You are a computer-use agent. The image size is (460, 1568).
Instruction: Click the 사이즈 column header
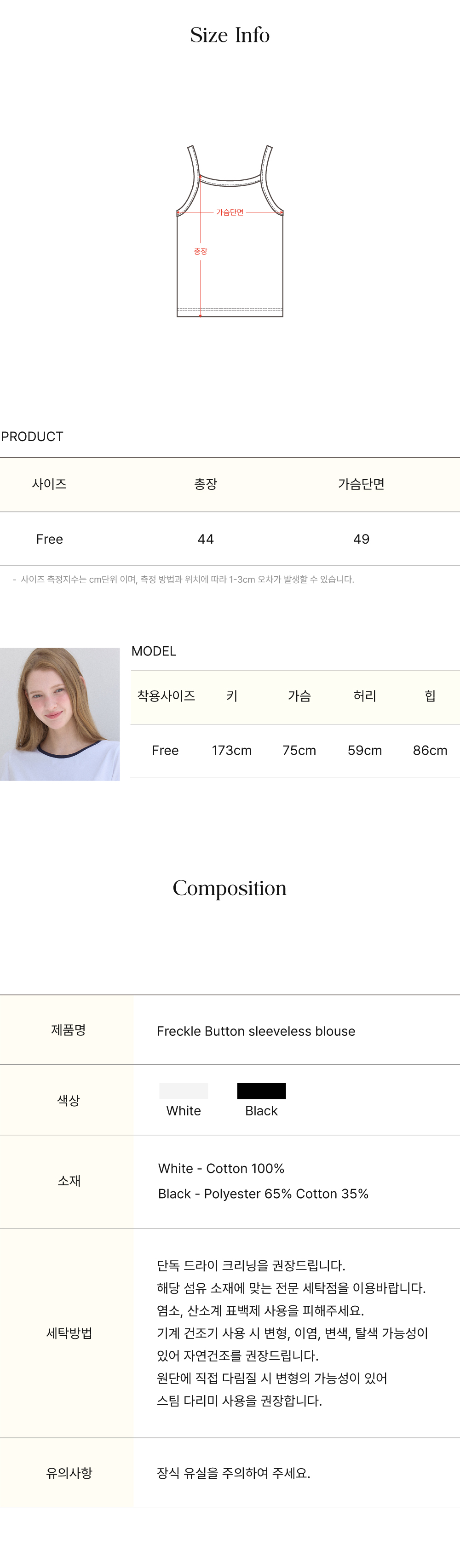pyautogui.click(x=49, y=484)
